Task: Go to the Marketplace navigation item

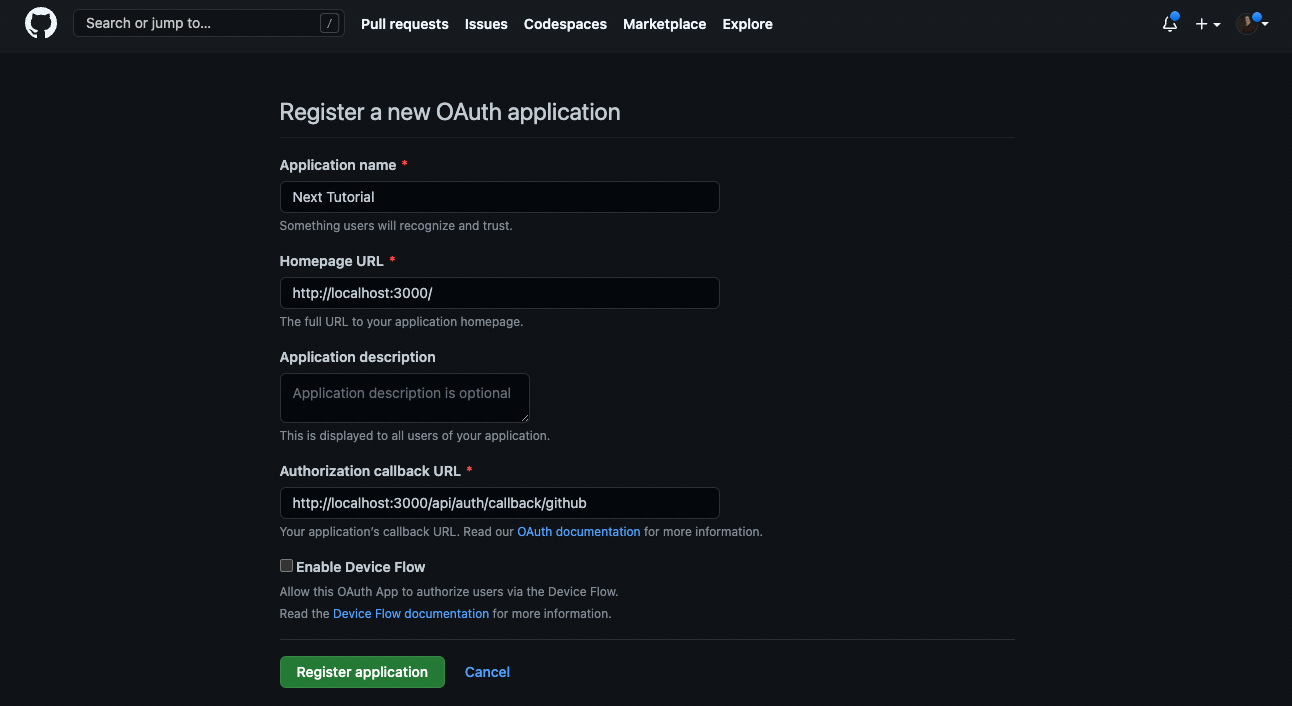Action: (x=664, y=24)
